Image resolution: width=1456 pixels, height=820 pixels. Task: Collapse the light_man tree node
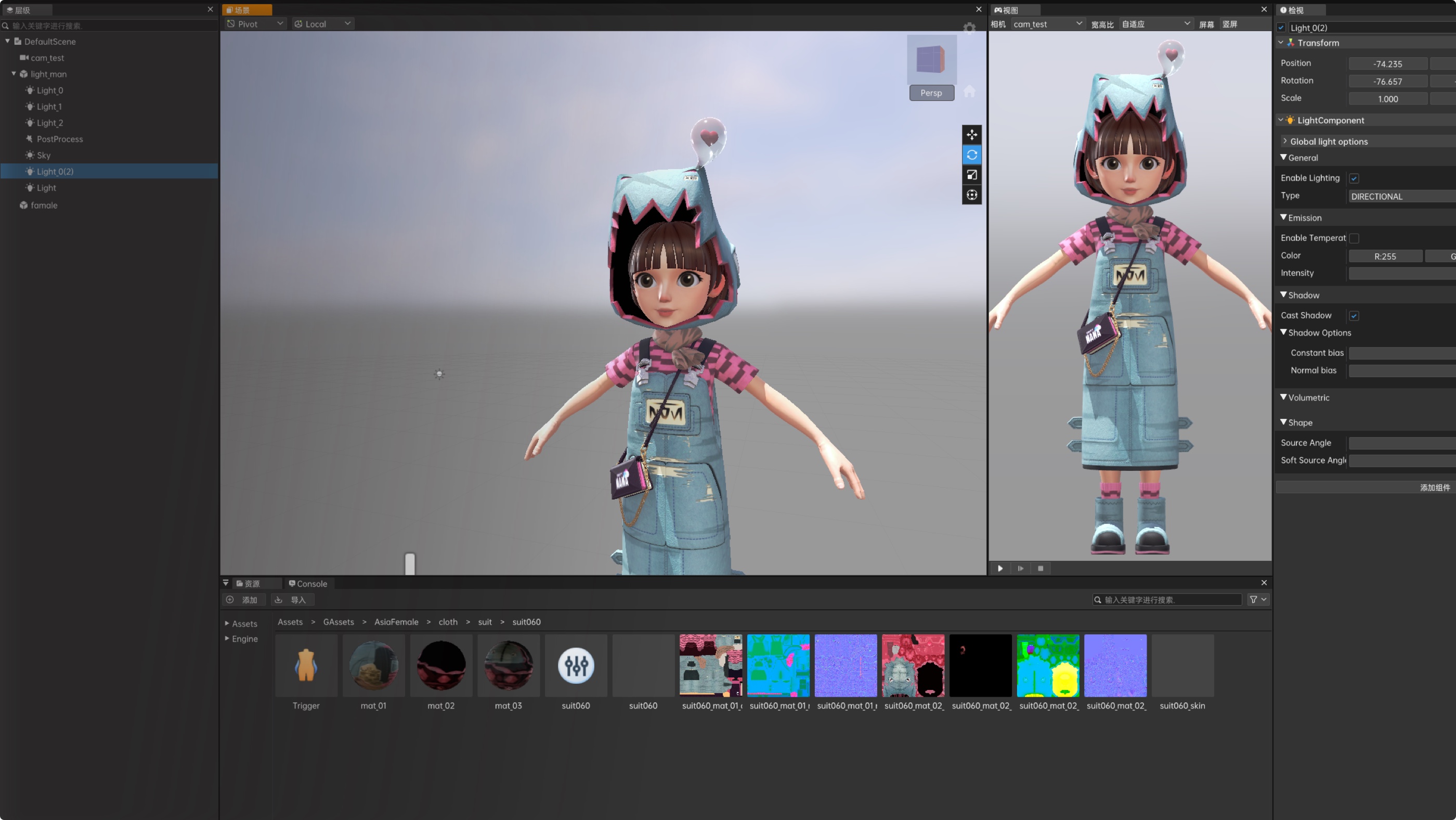click(14, 73)
